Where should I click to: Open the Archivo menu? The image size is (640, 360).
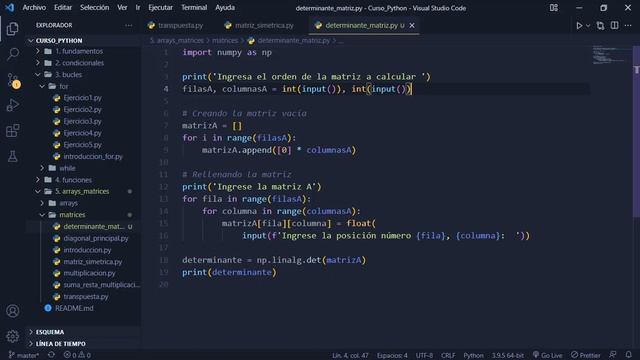pos(34,8)
